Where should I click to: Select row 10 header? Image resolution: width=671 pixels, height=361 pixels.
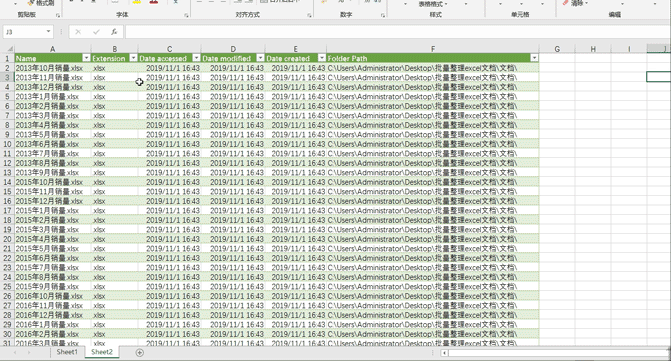click(x=7, y=144)
